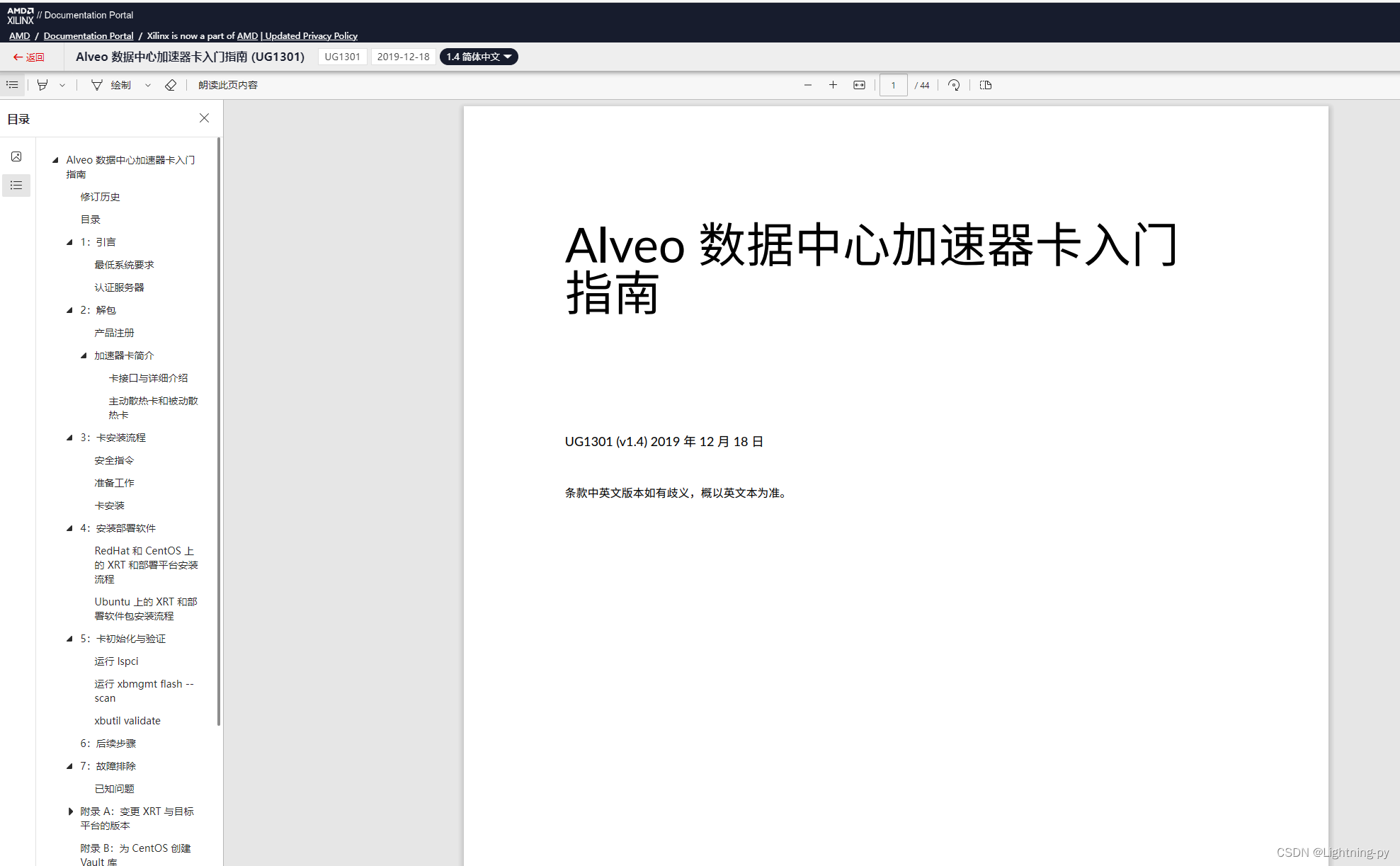This screenshot has width=1400, height=866.
Task: Click the 返回 back button
Action: coord(29,57)
